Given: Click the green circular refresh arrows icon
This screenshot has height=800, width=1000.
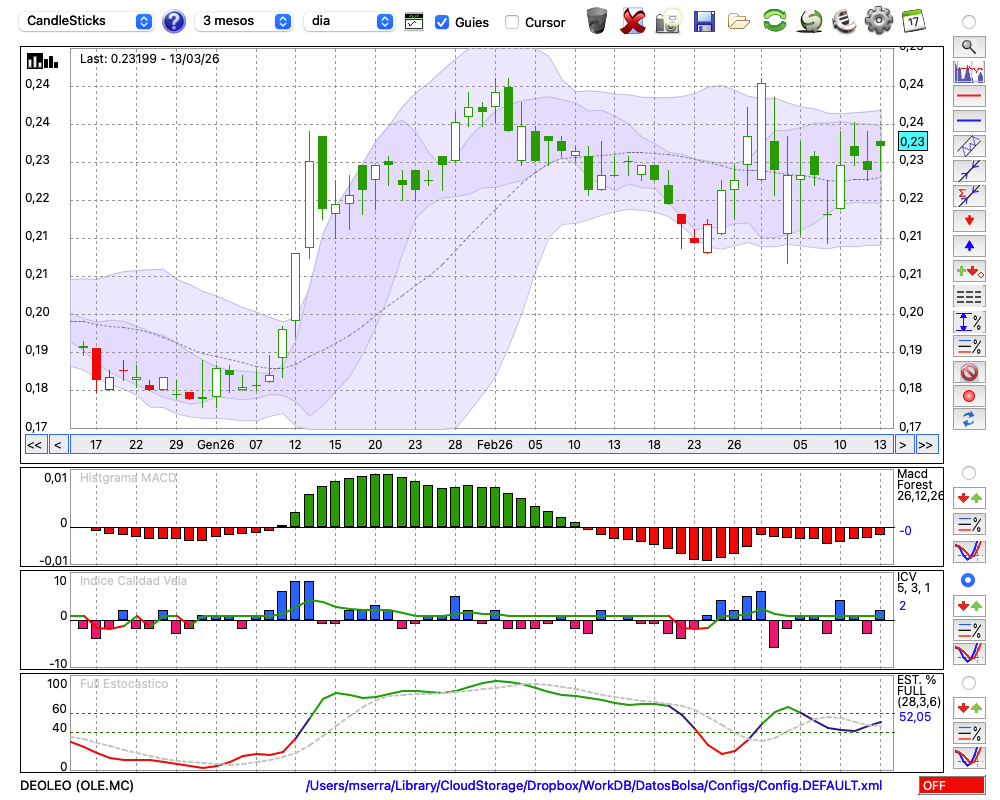Looking at the screenshot, I should pyautogui.click(x=774, y=21).
